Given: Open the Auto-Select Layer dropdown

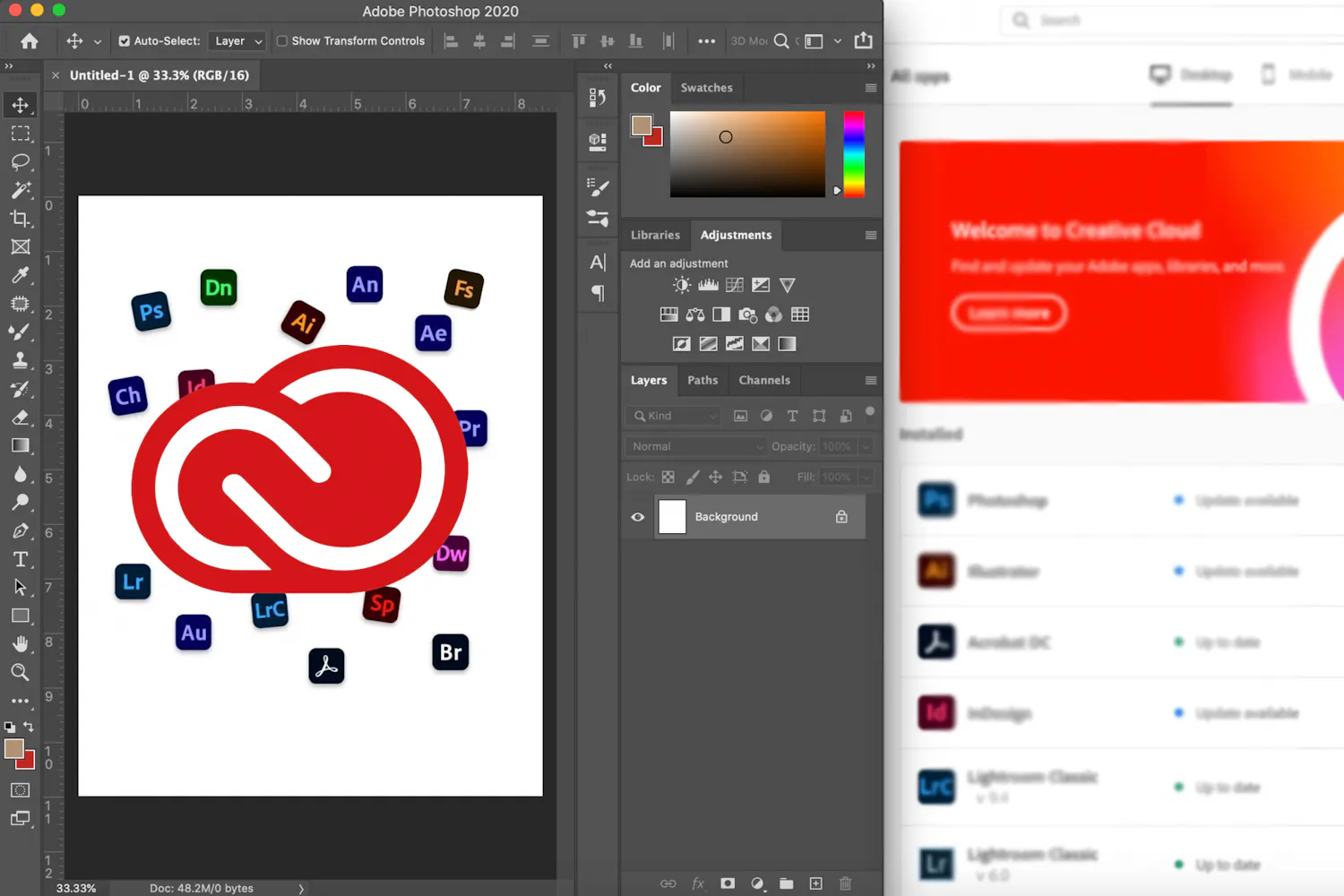Looking at the screenshot, I should 237,41.
